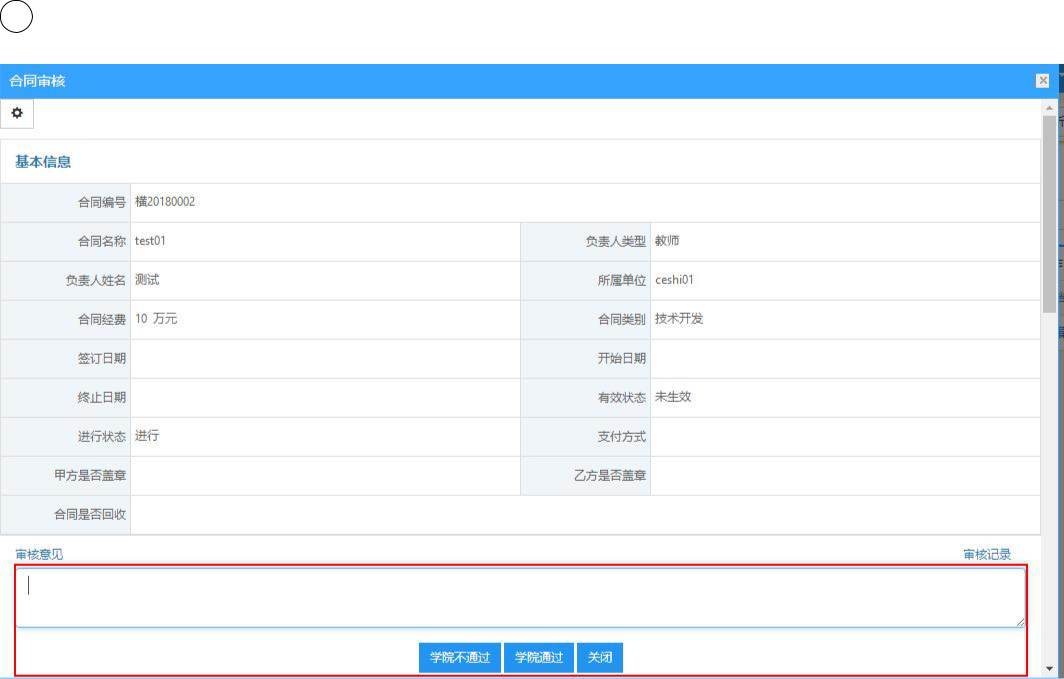
Task: Click the 有效状态 value 未生效
Action: pyautogui.click(x=672, y=397)
